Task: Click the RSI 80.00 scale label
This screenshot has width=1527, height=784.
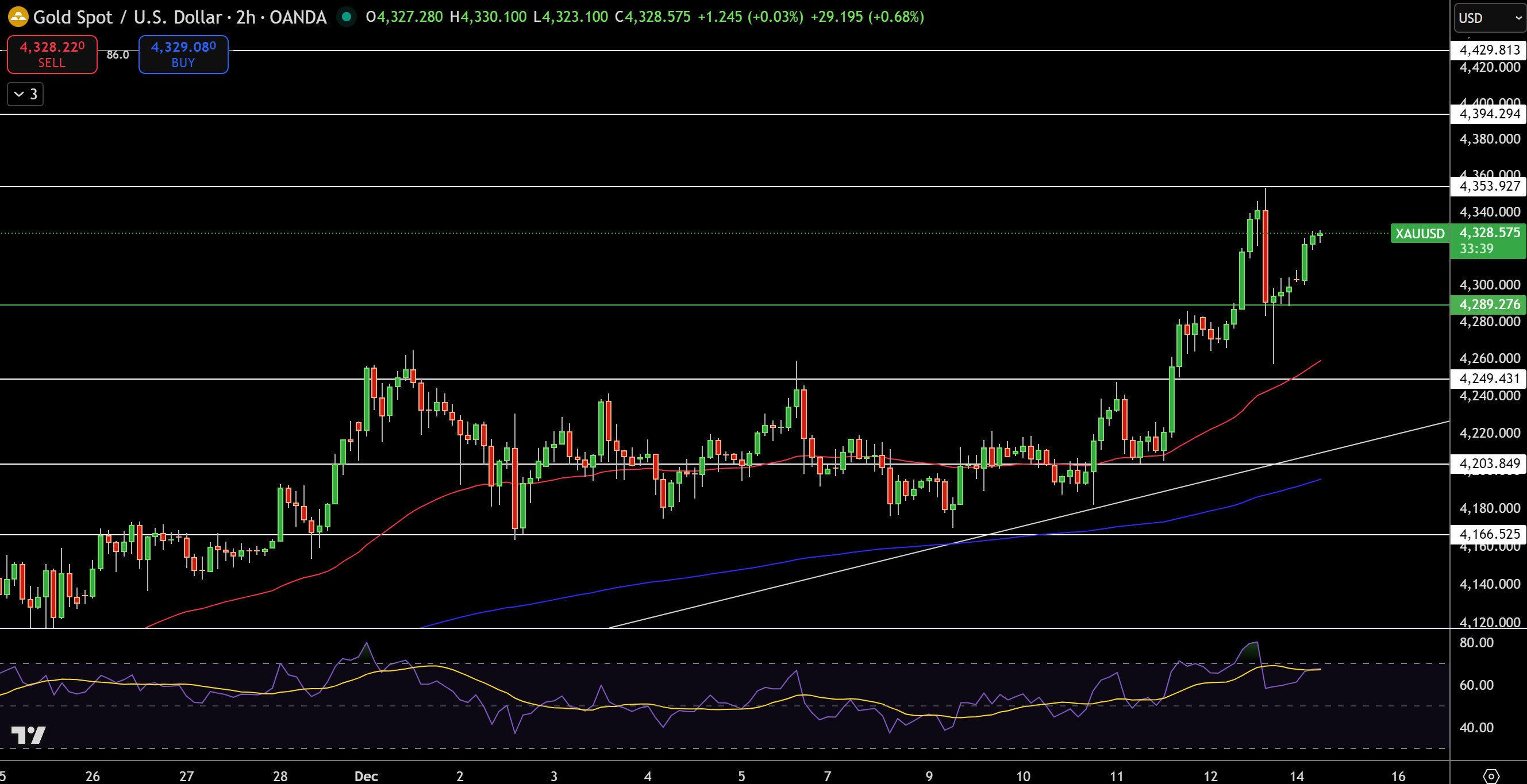Action: click(1476, 642)
